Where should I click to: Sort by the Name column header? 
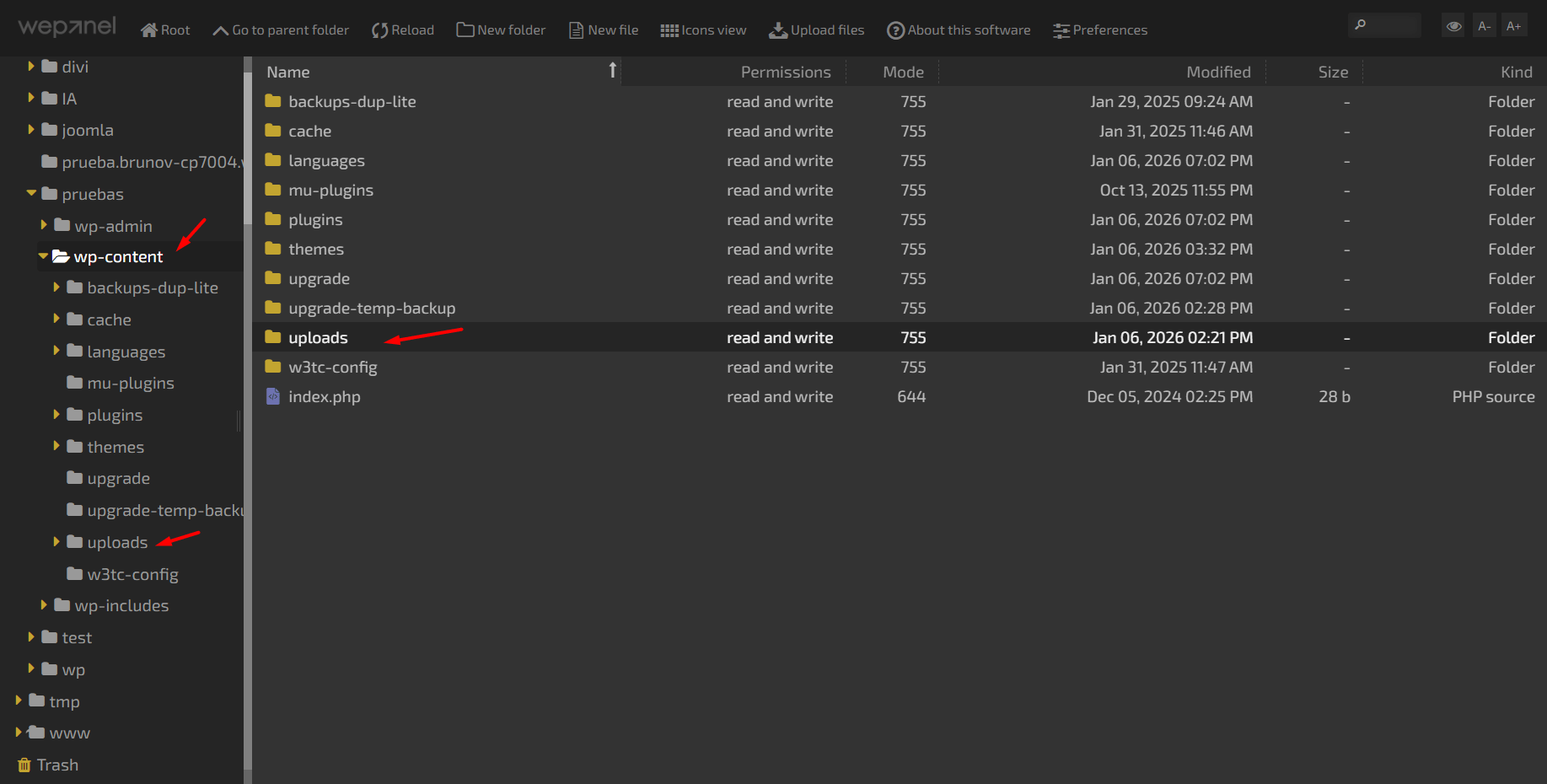pyautogui.click(x=288, y=72)
